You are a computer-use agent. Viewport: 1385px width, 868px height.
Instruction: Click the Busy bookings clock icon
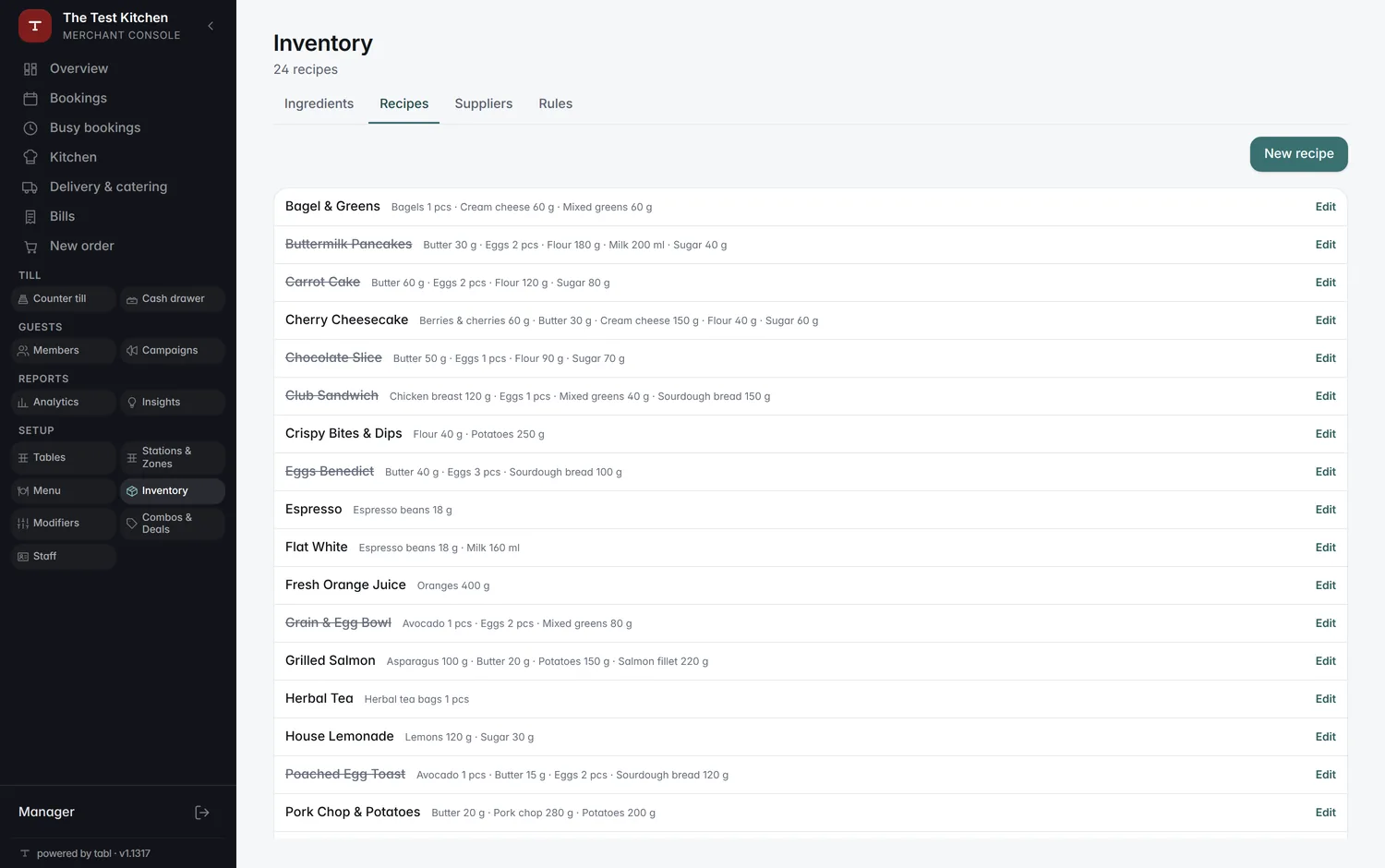coord(30,128)
